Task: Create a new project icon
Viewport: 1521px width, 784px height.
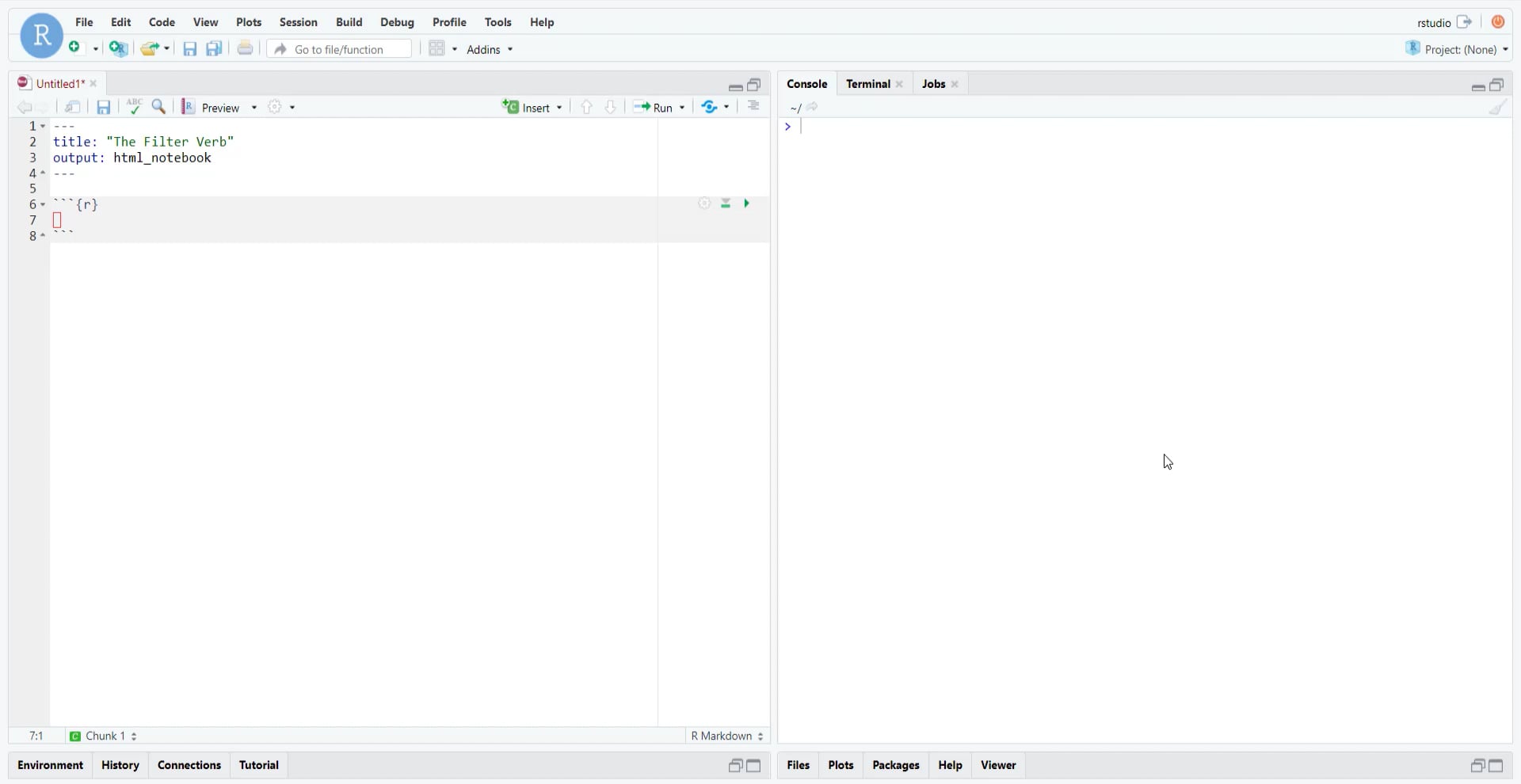Action: click(x=118, y=49)
